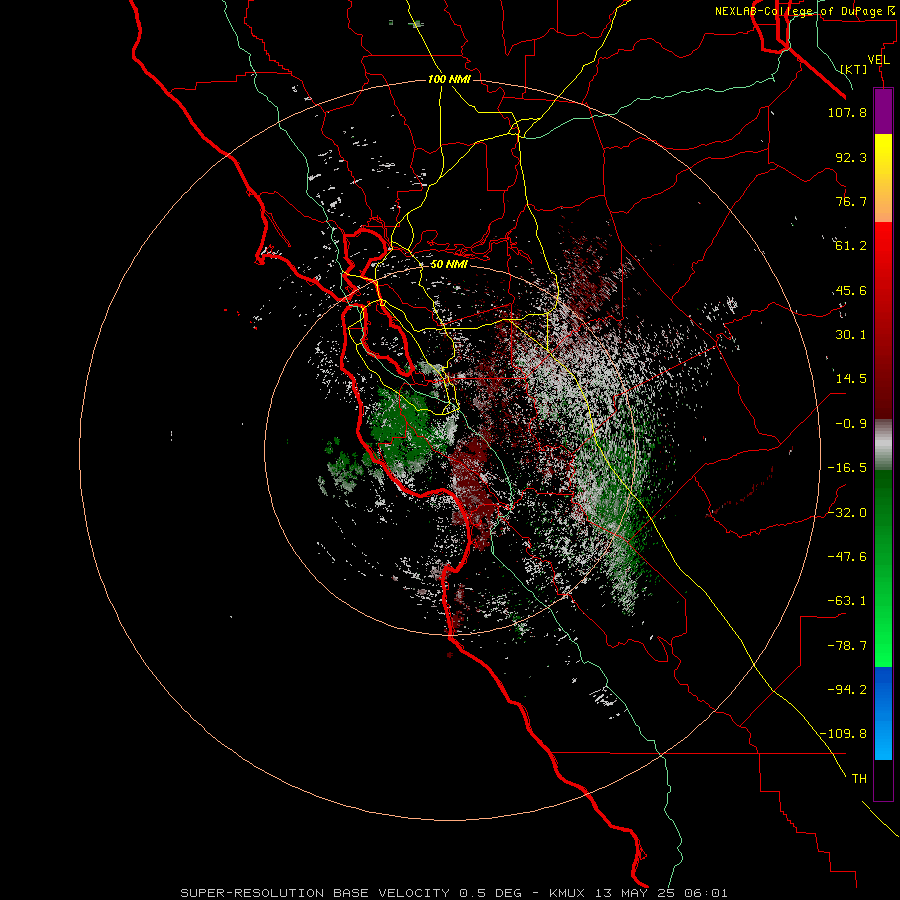Click the 100 NMI range ring label

(449, 79)
